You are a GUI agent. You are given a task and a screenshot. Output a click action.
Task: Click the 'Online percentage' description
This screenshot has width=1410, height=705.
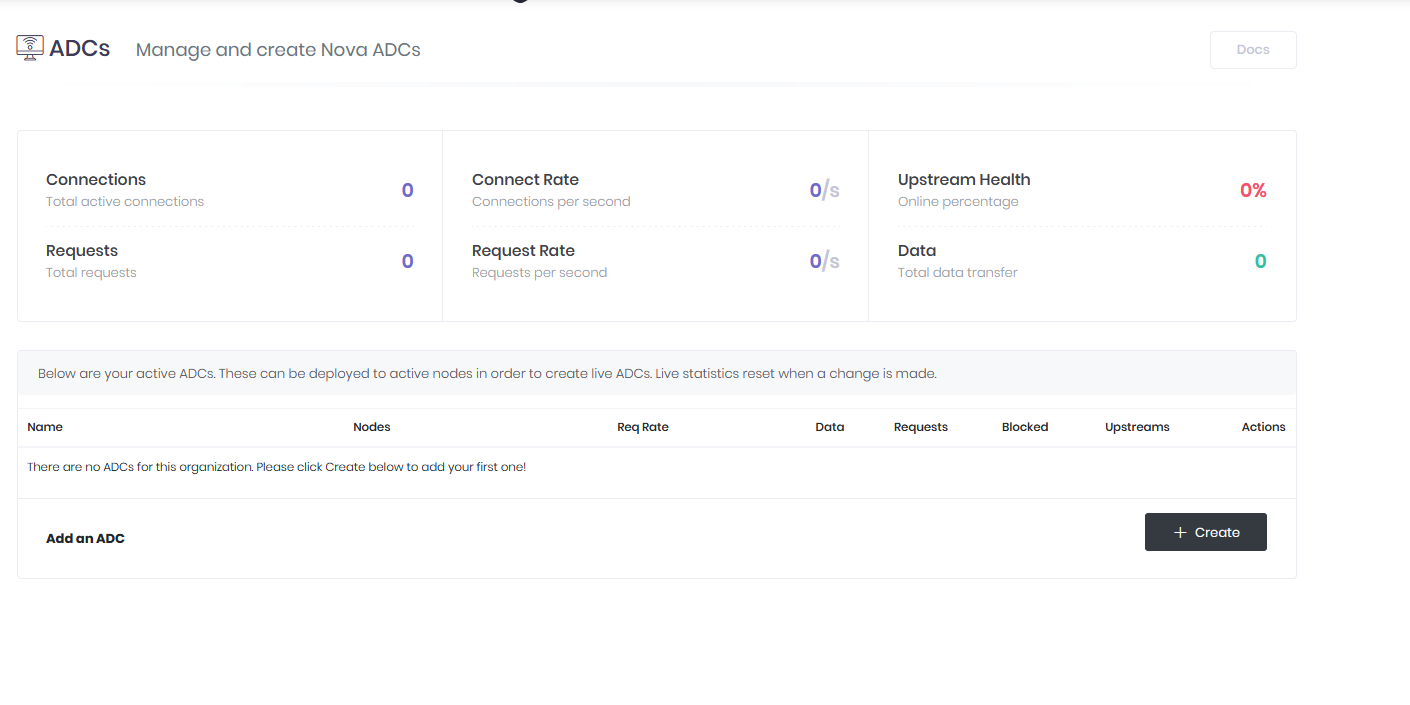click(x=958, y=202)
